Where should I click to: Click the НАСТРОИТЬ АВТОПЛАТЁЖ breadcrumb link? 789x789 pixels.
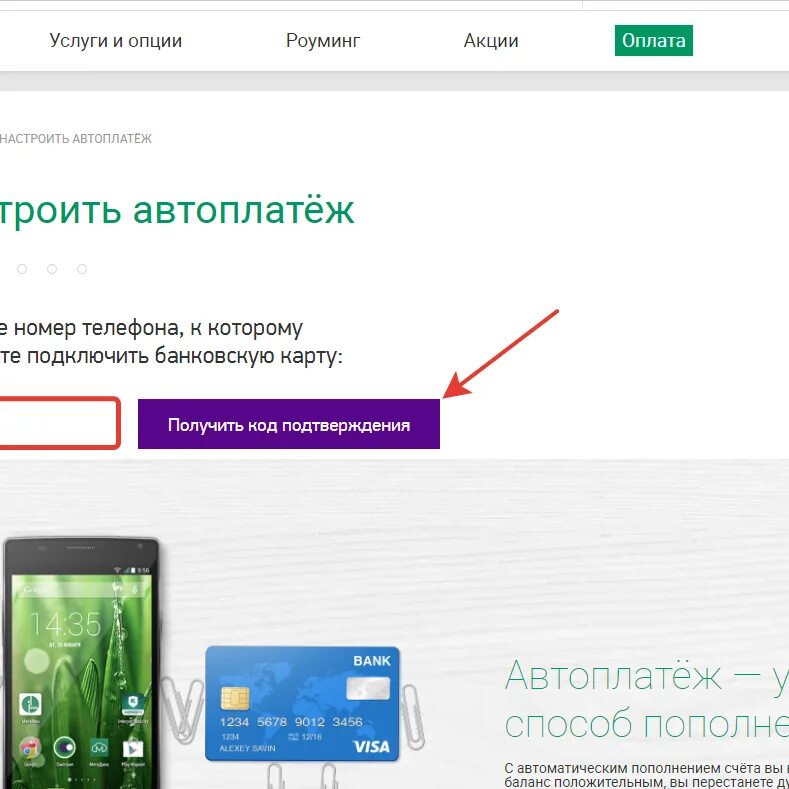click(75, 138)
